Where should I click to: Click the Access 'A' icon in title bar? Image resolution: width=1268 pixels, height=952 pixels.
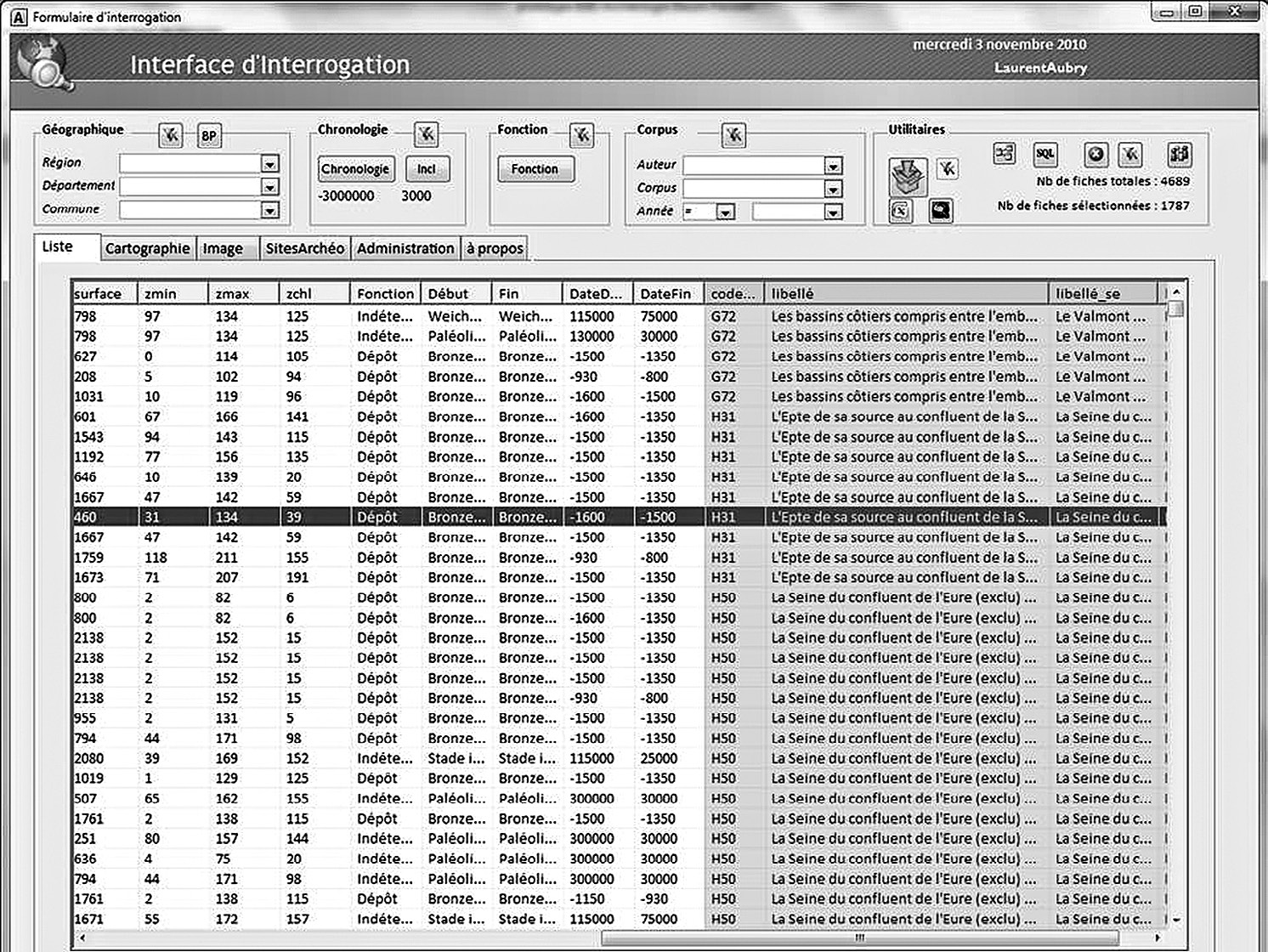tap(19, 16)
